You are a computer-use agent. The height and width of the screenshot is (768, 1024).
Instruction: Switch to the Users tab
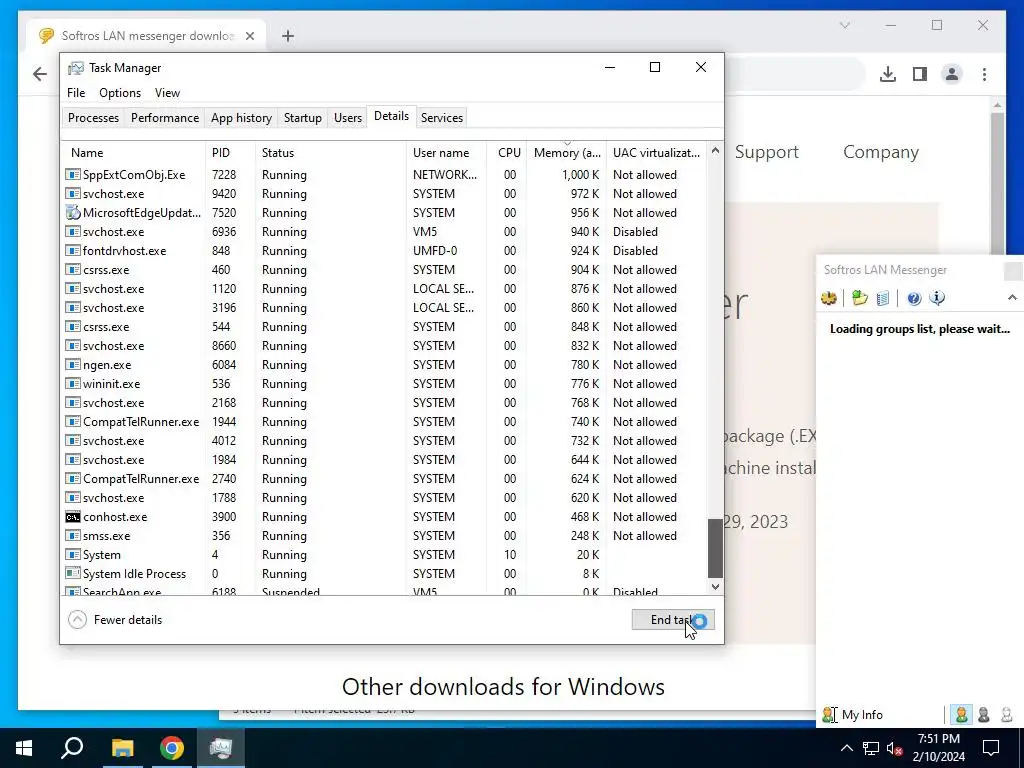coord(347,118)
